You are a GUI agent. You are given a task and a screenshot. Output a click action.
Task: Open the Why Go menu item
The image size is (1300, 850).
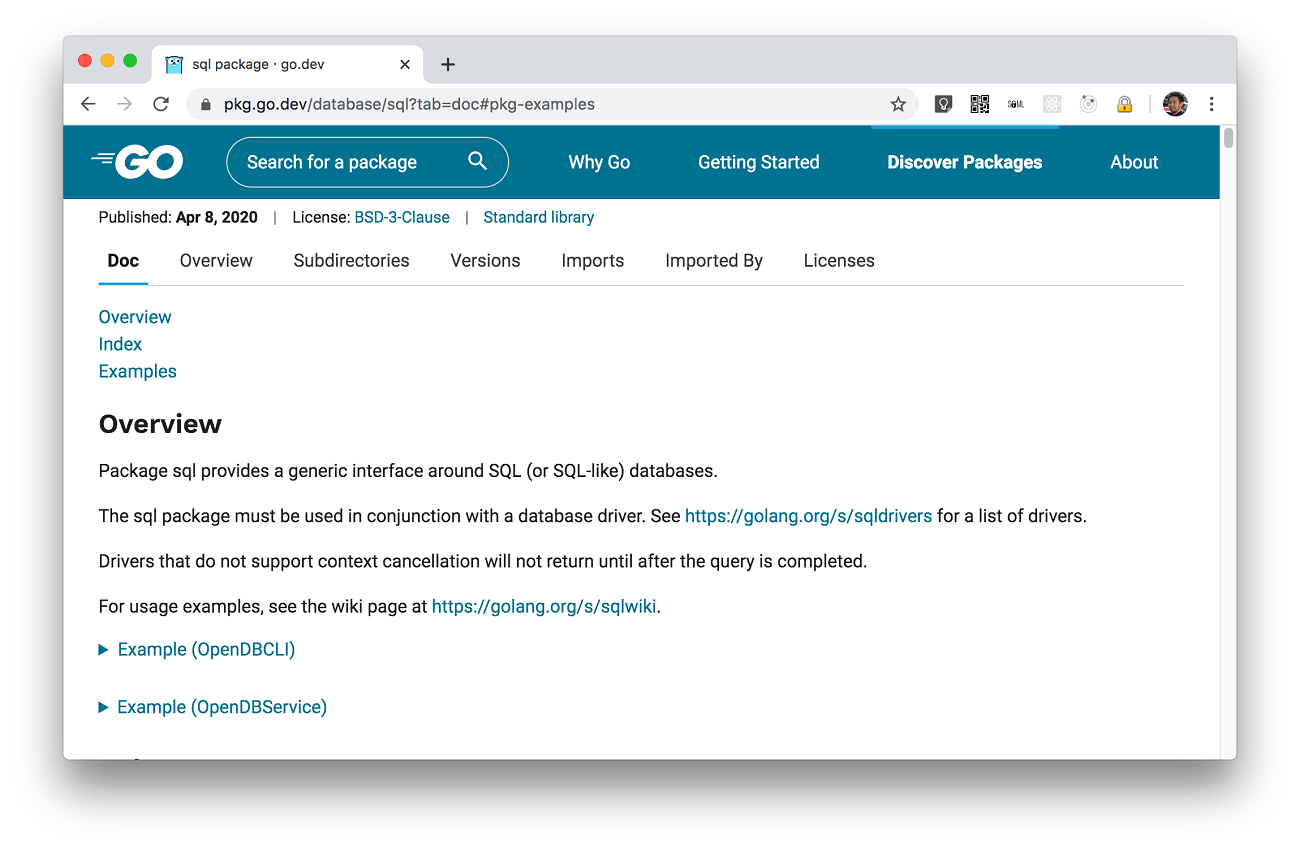599,162
